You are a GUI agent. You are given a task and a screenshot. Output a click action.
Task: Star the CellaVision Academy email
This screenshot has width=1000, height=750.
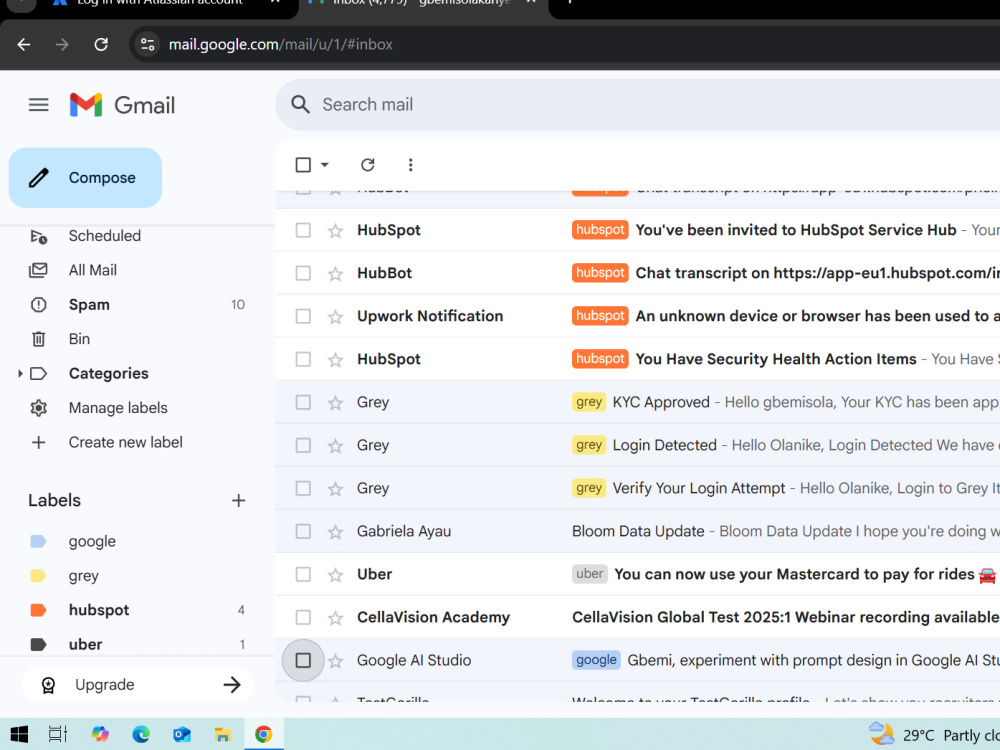coord(335,617)
